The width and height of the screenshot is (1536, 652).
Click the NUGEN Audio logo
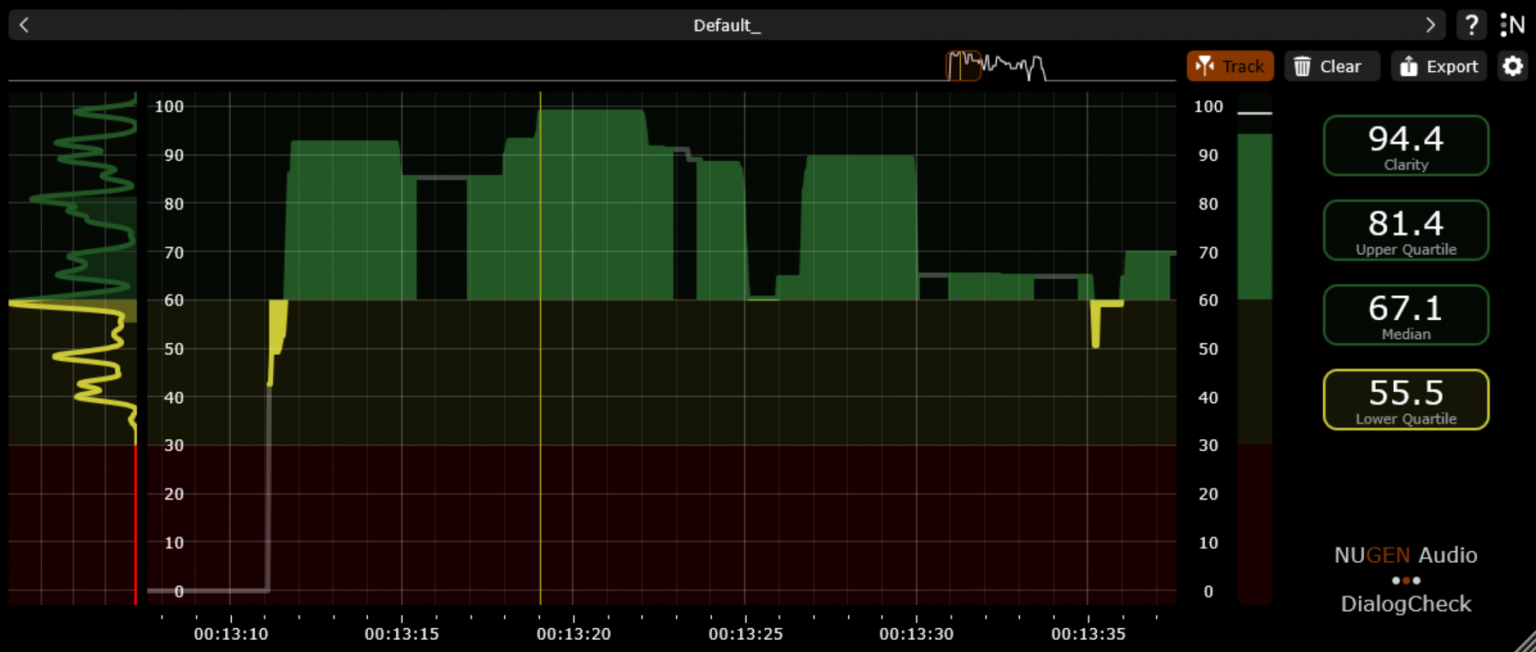pos(1405,555)
